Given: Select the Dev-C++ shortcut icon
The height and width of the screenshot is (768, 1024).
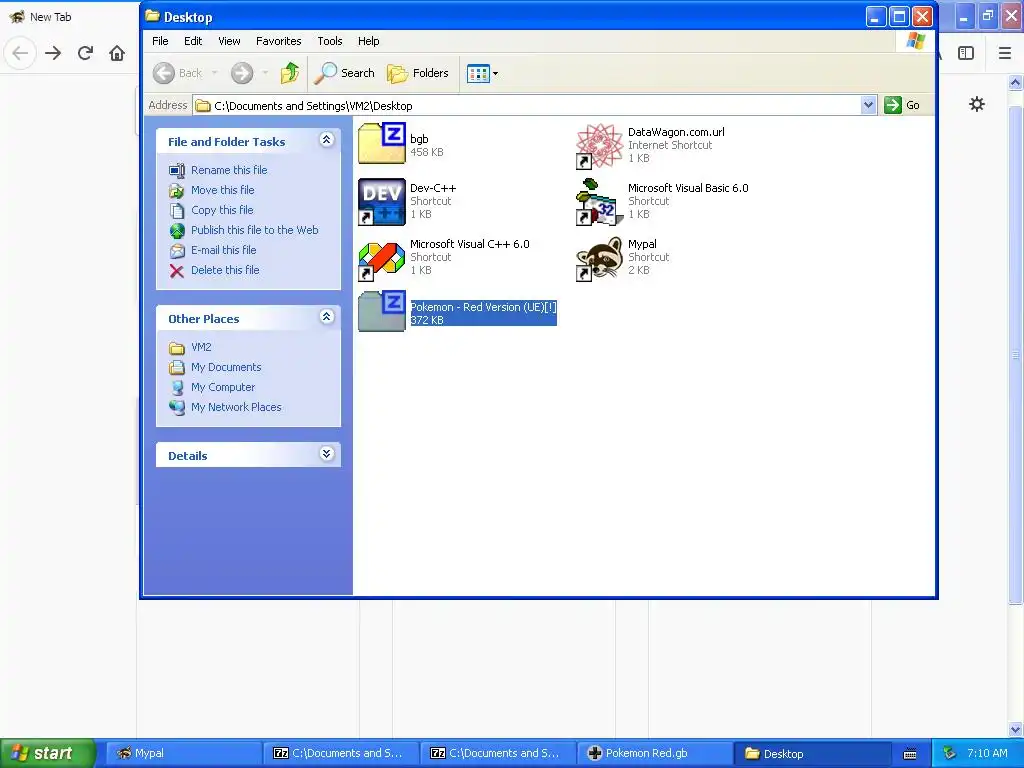Looking at the screenshot, I should [x=382, y=202].
